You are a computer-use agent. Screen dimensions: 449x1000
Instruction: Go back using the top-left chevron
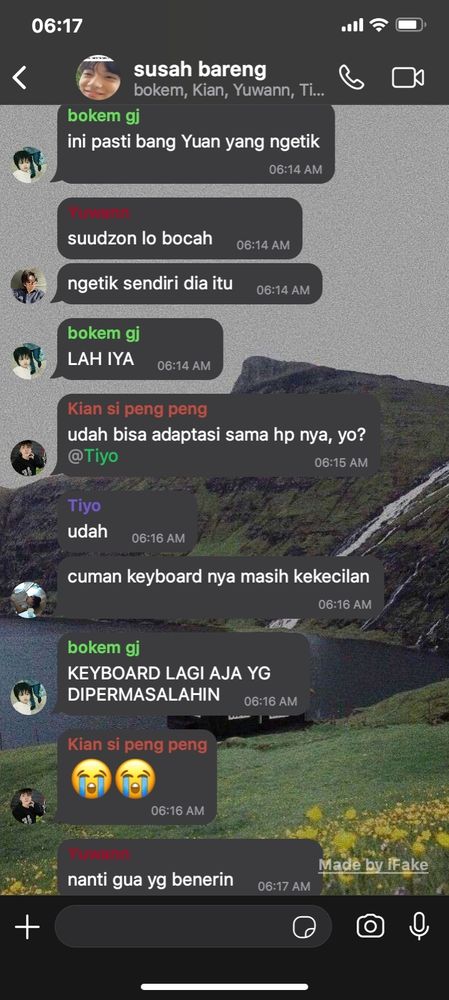pyautogui.click(x=20, y=78)
